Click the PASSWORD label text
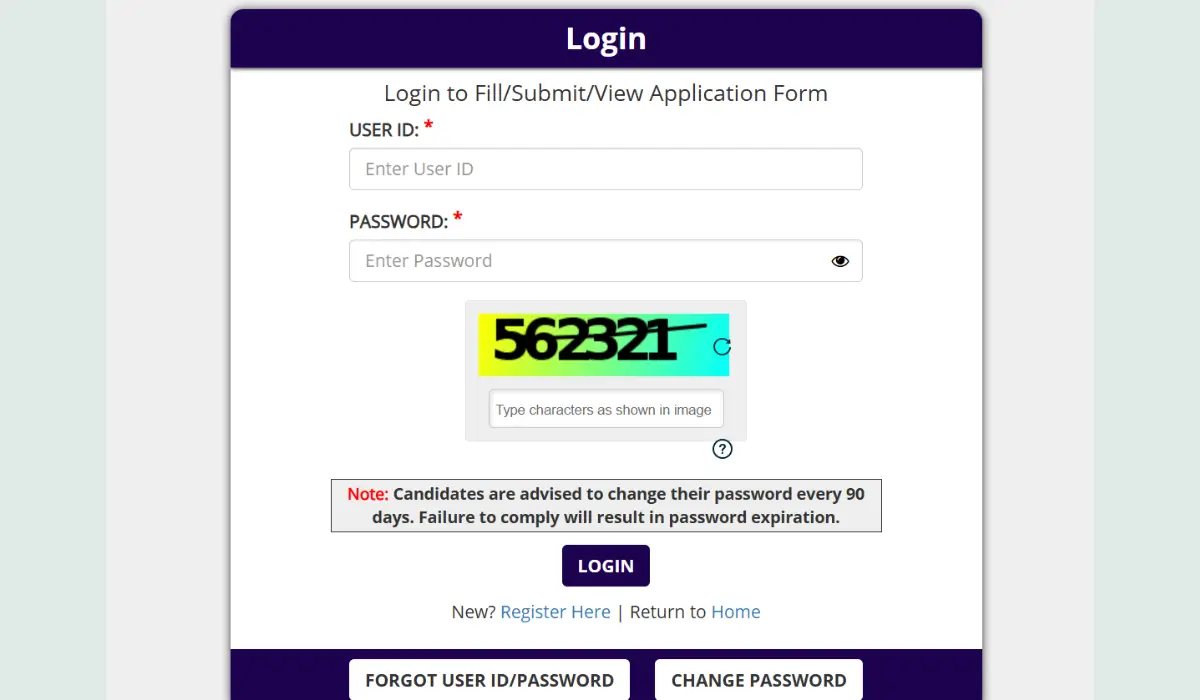The height and width of the screenshot is (700, 1200). coord(398,222)
